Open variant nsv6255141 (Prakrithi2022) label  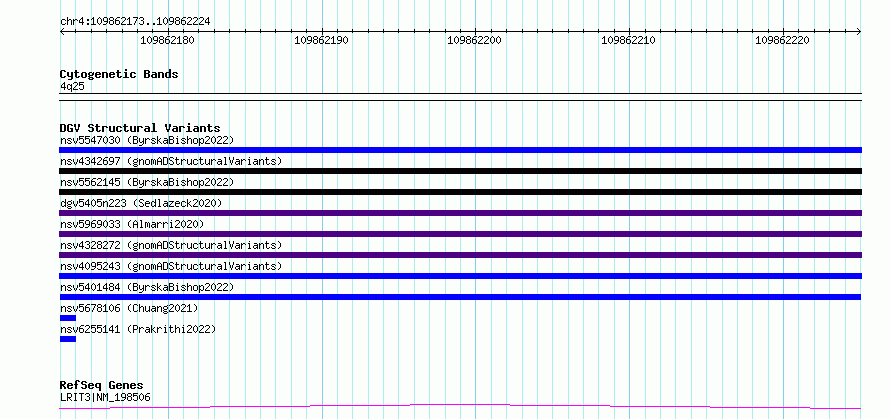click(x=138, y=329)
